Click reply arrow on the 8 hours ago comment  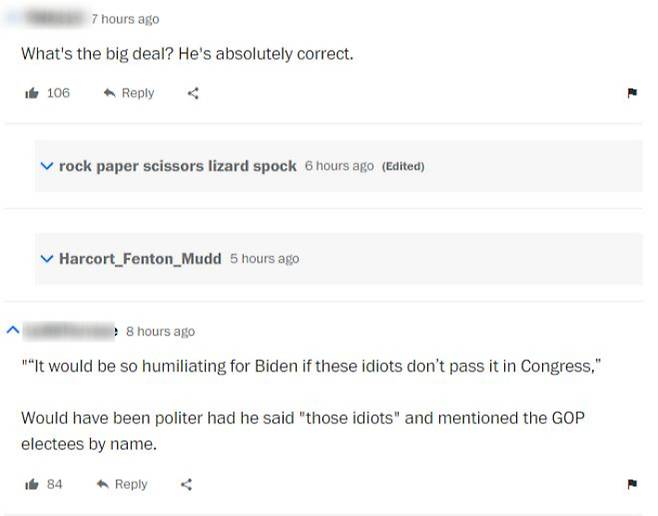102,484
